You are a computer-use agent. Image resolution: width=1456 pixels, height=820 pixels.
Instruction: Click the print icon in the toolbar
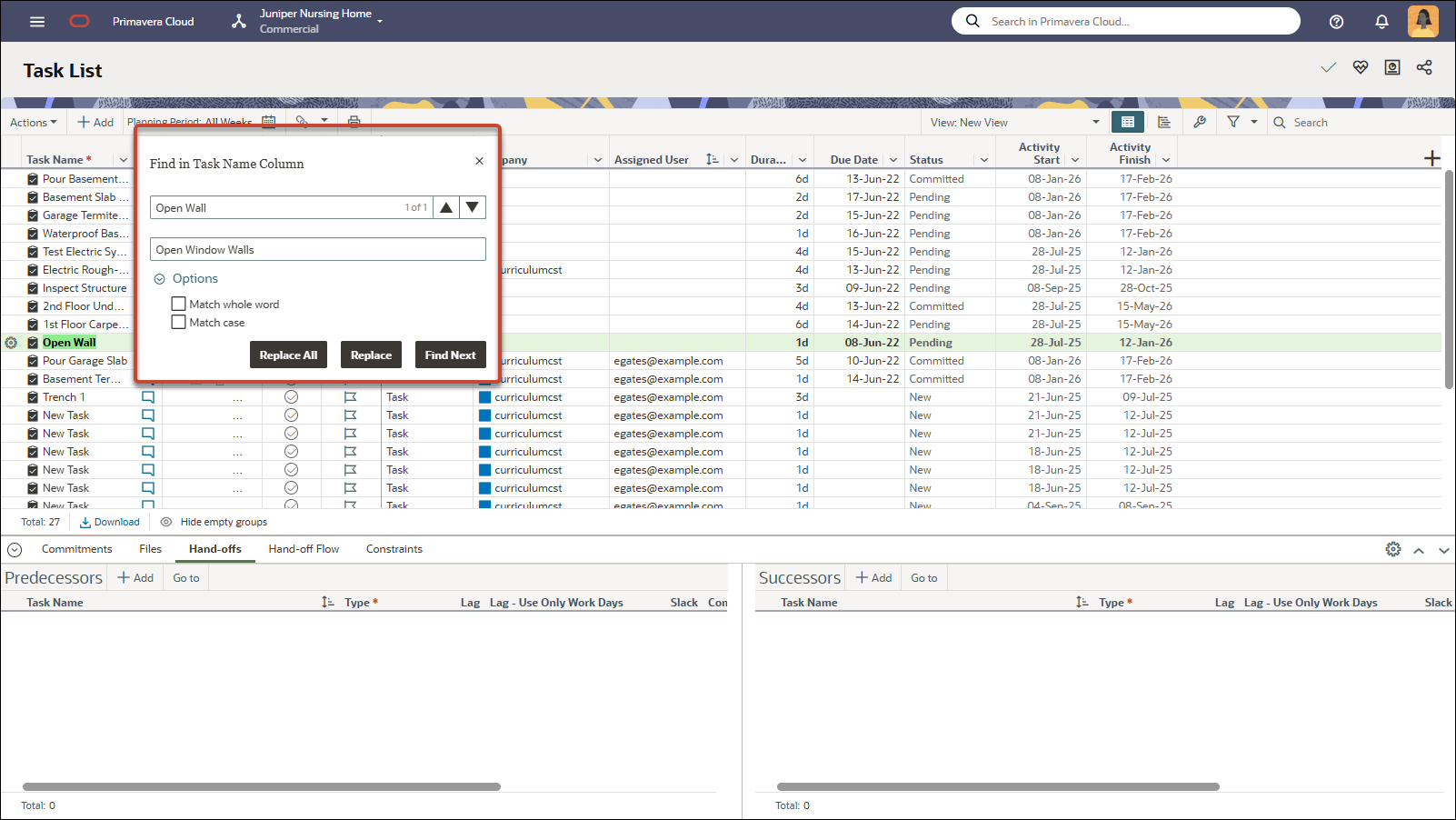click(x=354, y=121)
